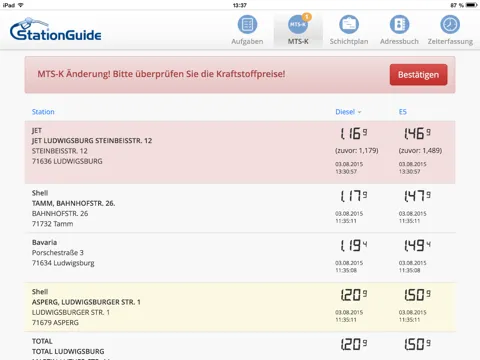Tap JET Diesel timestamp 13:30:57
Image resolution: width=480 pixels, height=360 pixels.
346,172
